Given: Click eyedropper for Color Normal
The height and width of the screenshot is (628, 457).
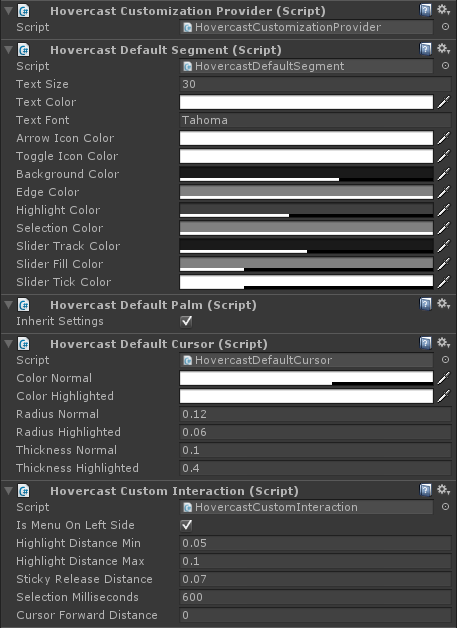Looking at the screenshot, I should (x=443, y=378).
